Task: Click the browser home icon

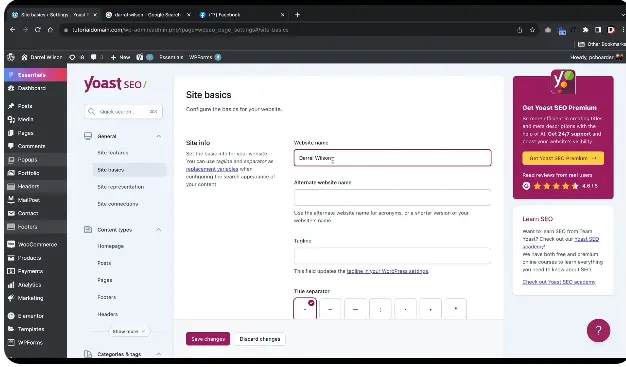Action: [x=50, y=30]
